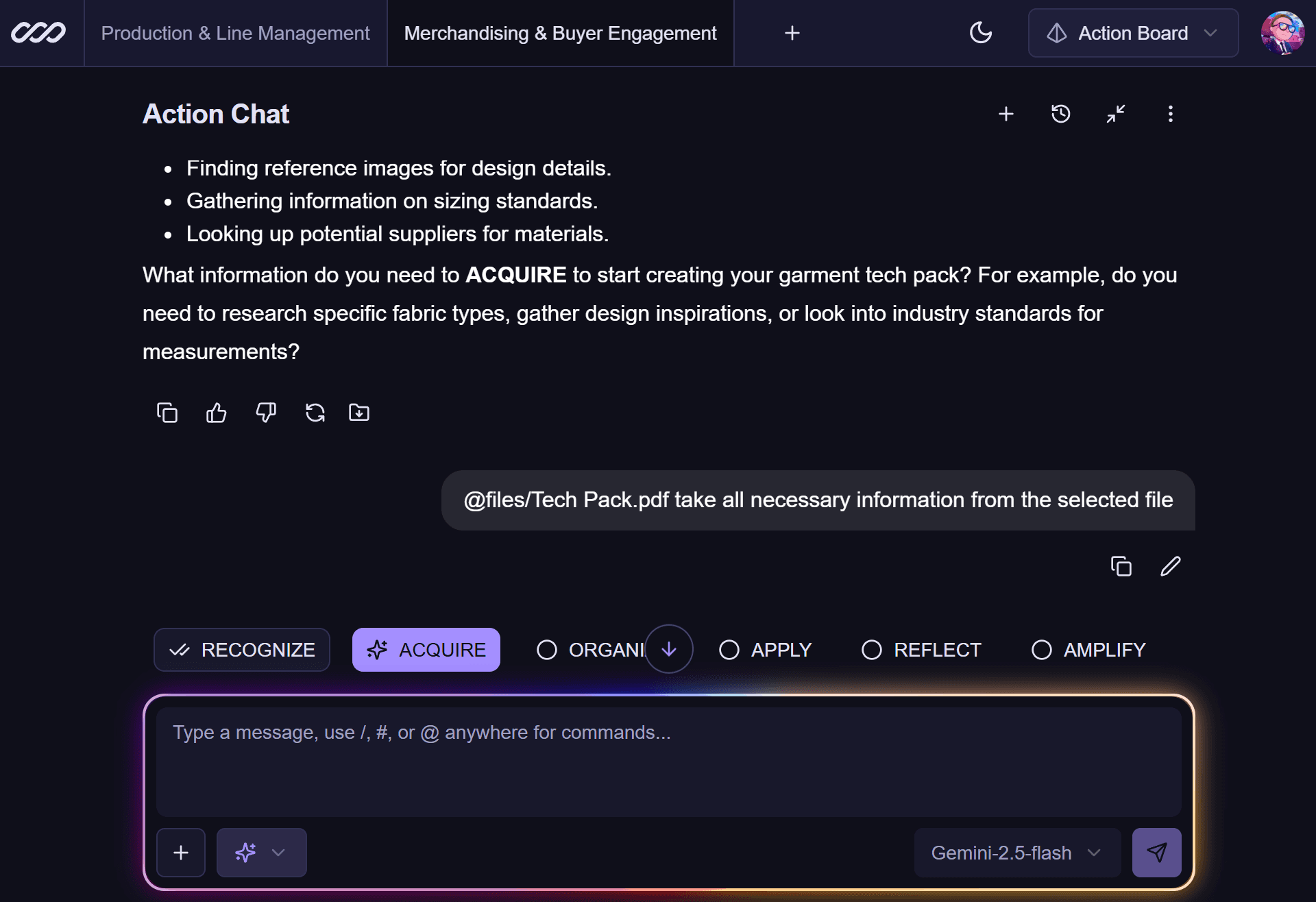
Task: Save response to folder icon
Action: point(359,413)
